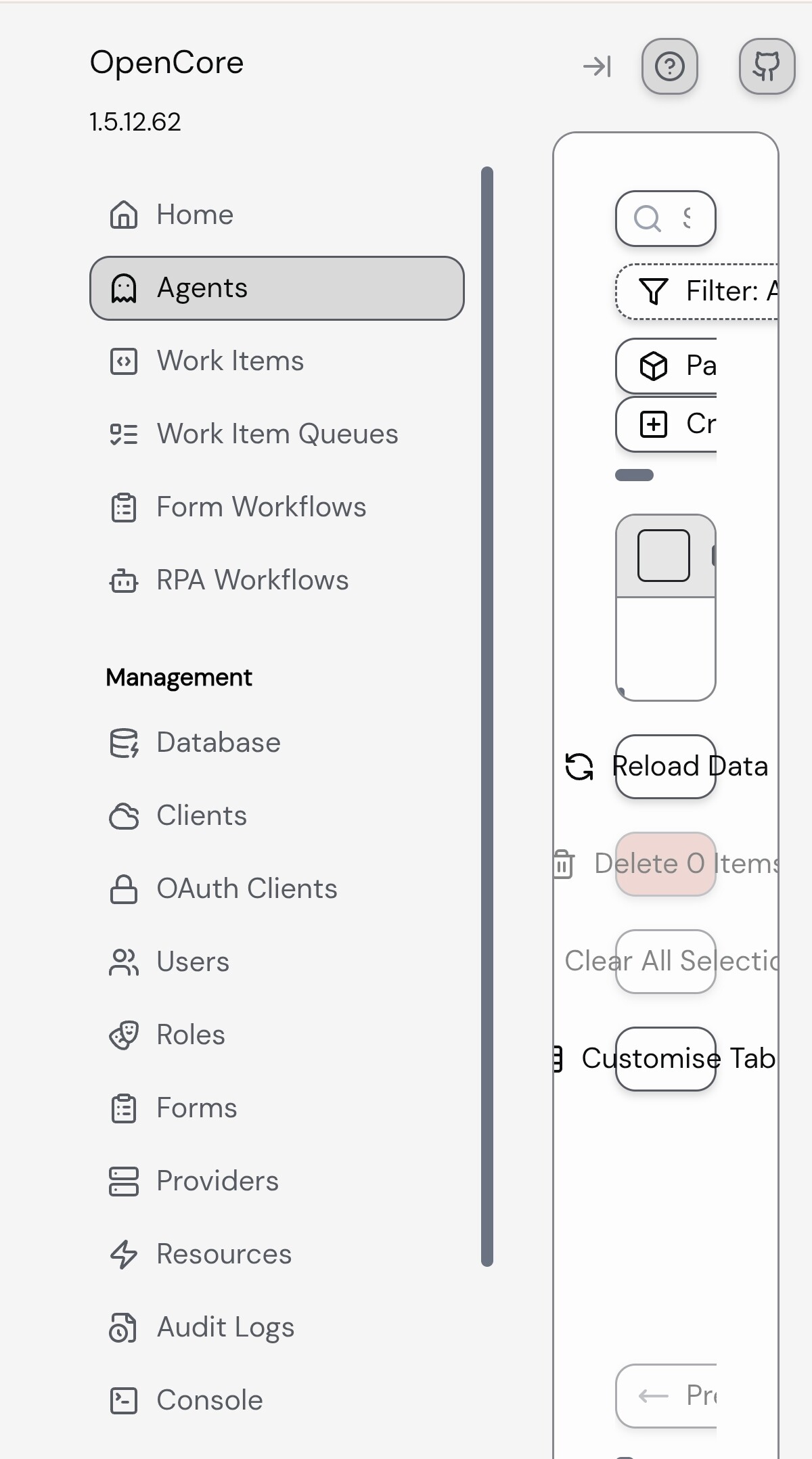812x1459 pixels.
Task: Click the Roles theater masks icon
Action: coord(124,1035)
